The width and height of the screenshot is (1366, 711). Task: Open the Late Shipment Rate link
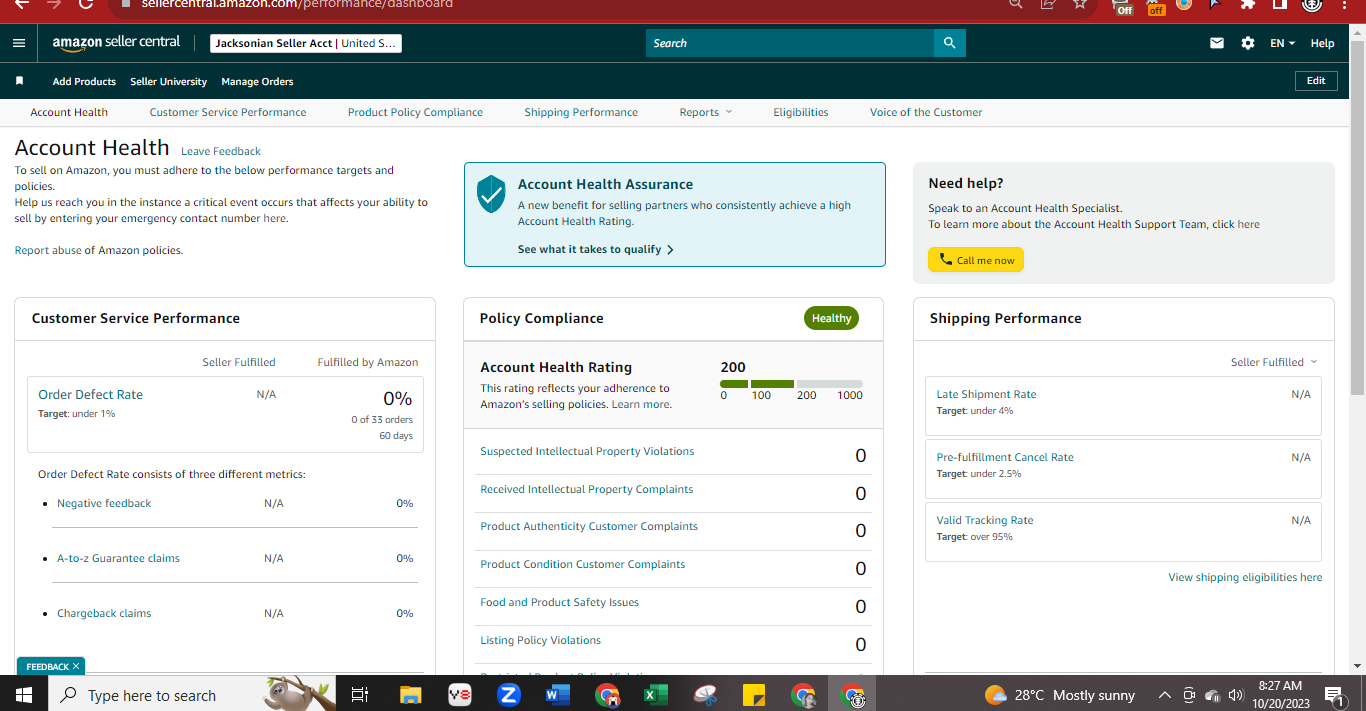tap(986, 394)
